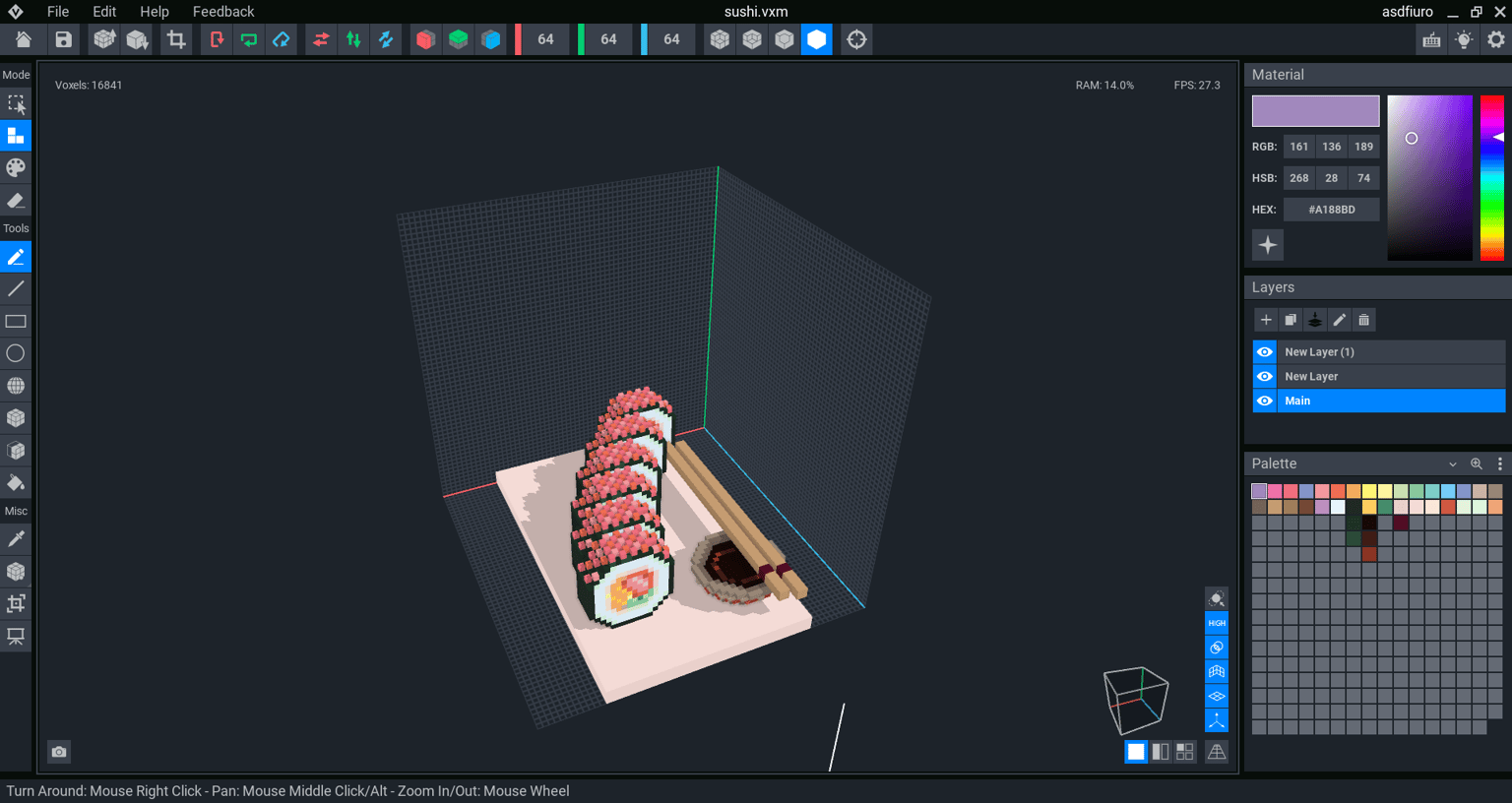Pick the eyedropper color picker tool
Screen dimensions: 1512x803
click(x=16, y=539)
